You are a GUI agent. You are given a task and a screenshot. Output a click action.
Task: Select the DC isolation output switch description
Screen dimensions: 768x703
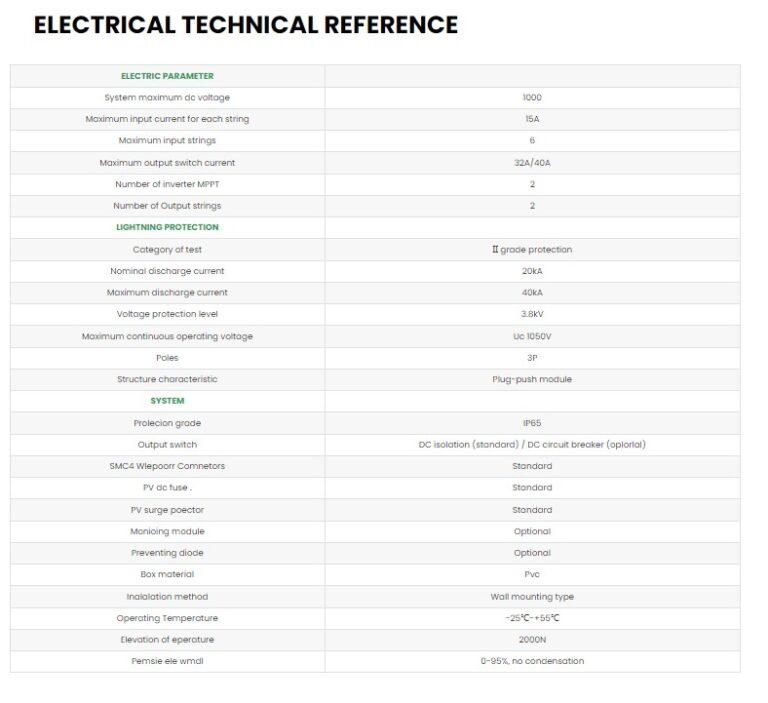(x=532, y=445)
